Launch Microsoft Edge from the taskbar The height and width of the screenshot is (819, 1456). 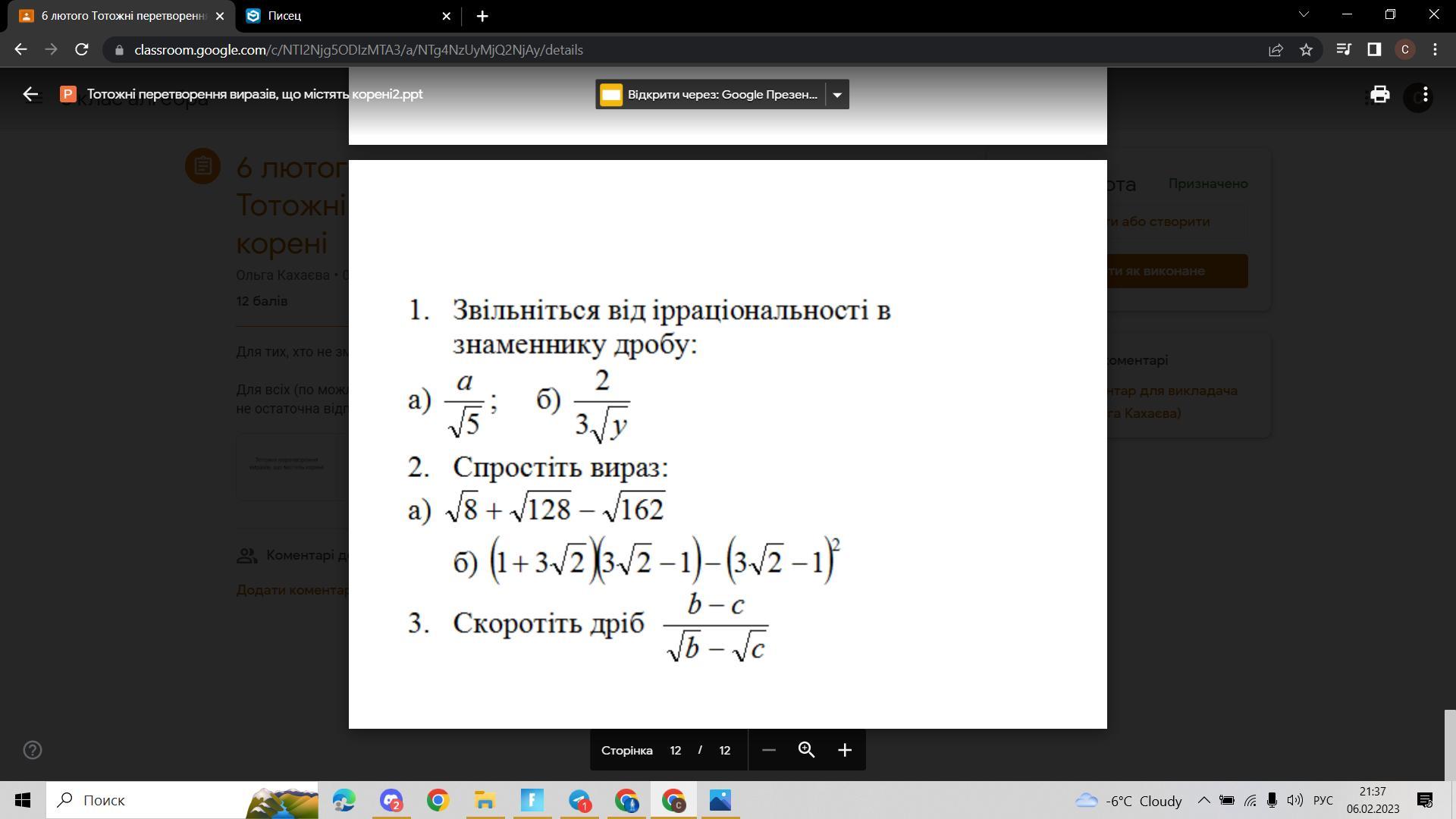[344, 800]
